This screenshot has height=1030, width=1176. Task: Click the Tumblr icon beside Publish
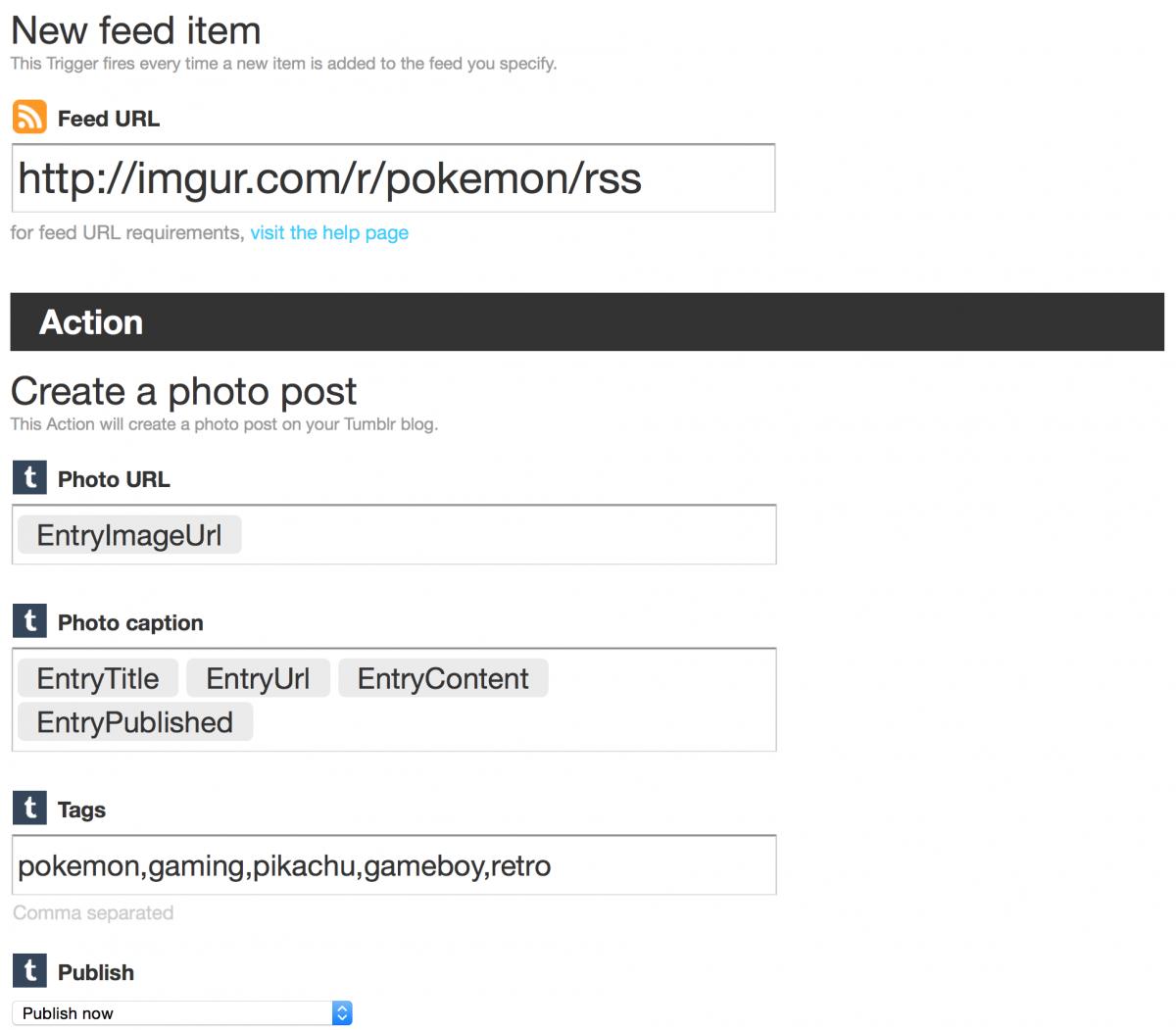[29, 970]
